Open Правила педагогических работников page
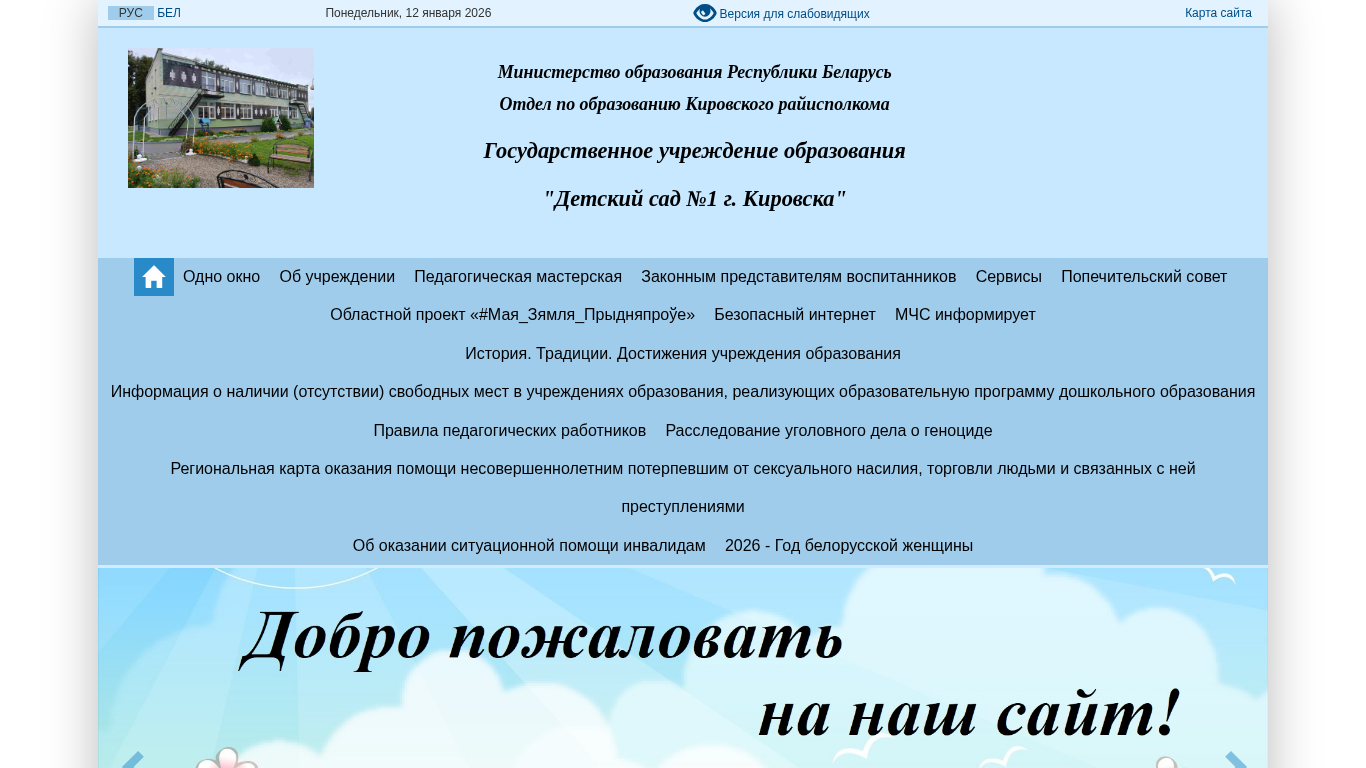1366x768 pixels. click(x=510, y=431)
